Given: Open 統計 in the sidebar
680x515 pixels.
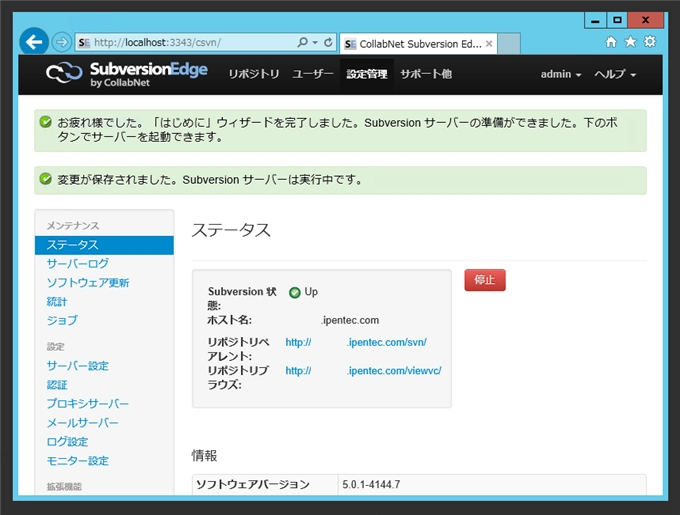Looking at the screenshot, I should point(57,301).
